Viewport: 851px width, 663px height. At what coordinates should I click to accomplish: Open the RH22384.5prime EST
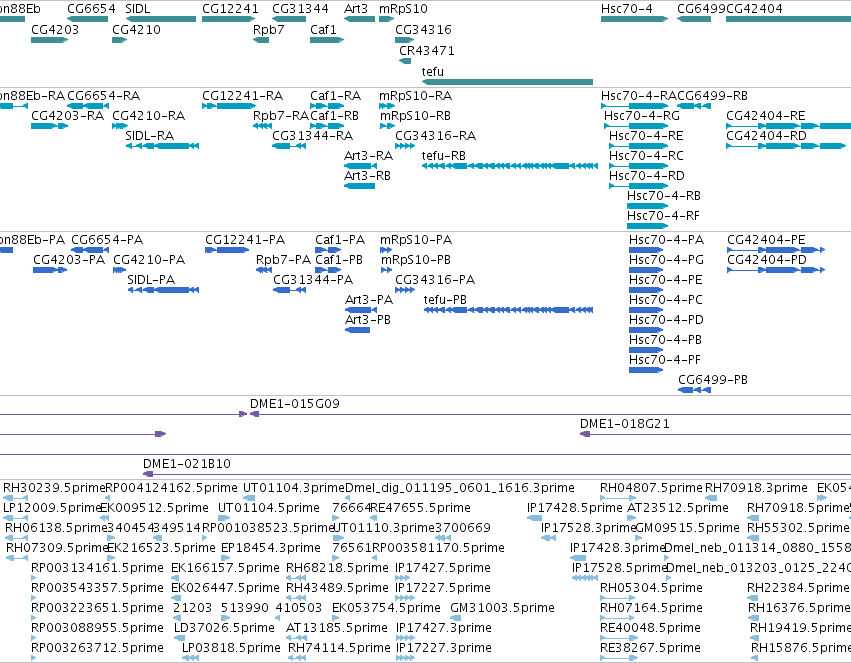click(x=752, y=598)
